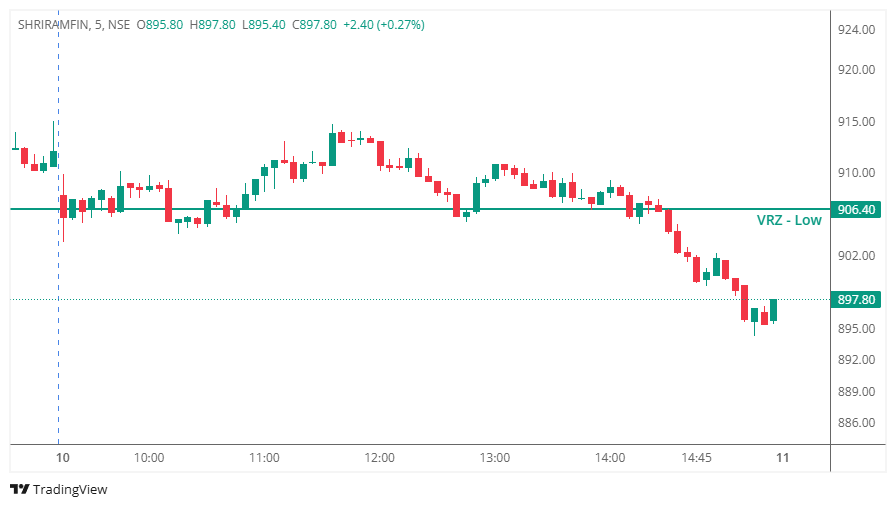896x507 pixels.
Task: Click the +2.40 (+0.27%) change value
Action: pyautogui.click(x=383, y=25)
